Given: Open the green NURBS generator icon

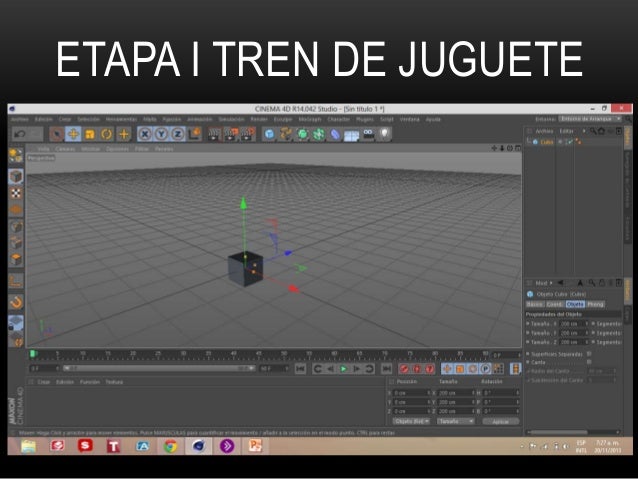Looking at the screenshot, I should 302,134.
